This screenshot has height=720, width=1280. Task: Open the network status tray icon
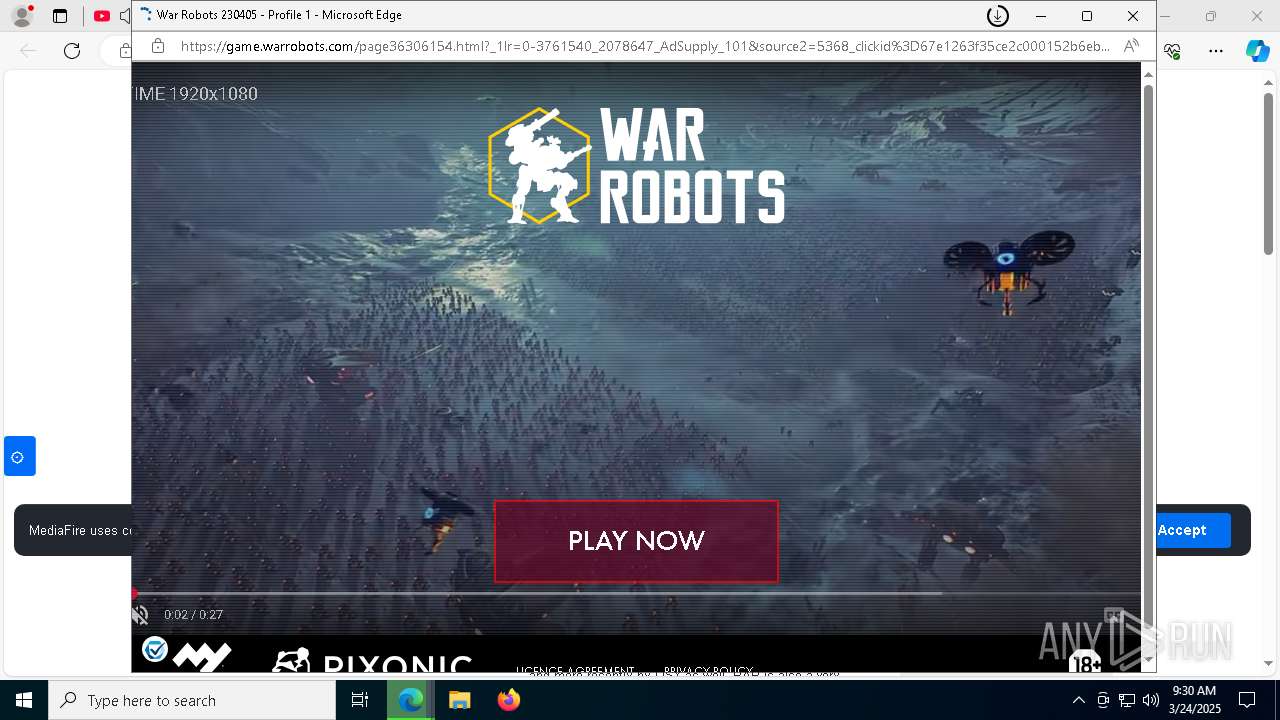(x=1127, y=700)
